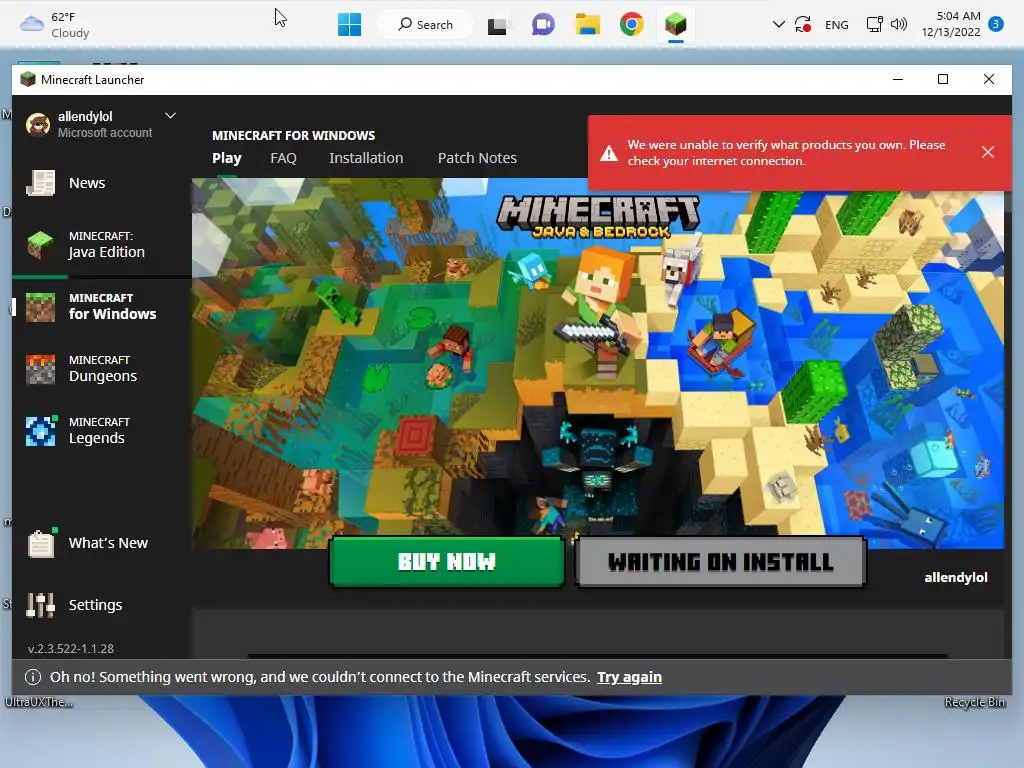Screen dimensions: 1024x768
Task: Expand the account dropdown chevron
Action: pos(170,116)
